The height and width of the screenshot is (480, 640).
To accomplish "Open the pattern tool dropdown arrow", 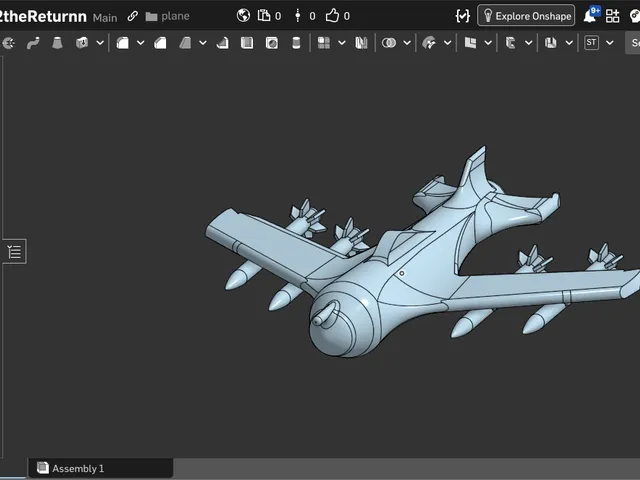I will (342, 43).
